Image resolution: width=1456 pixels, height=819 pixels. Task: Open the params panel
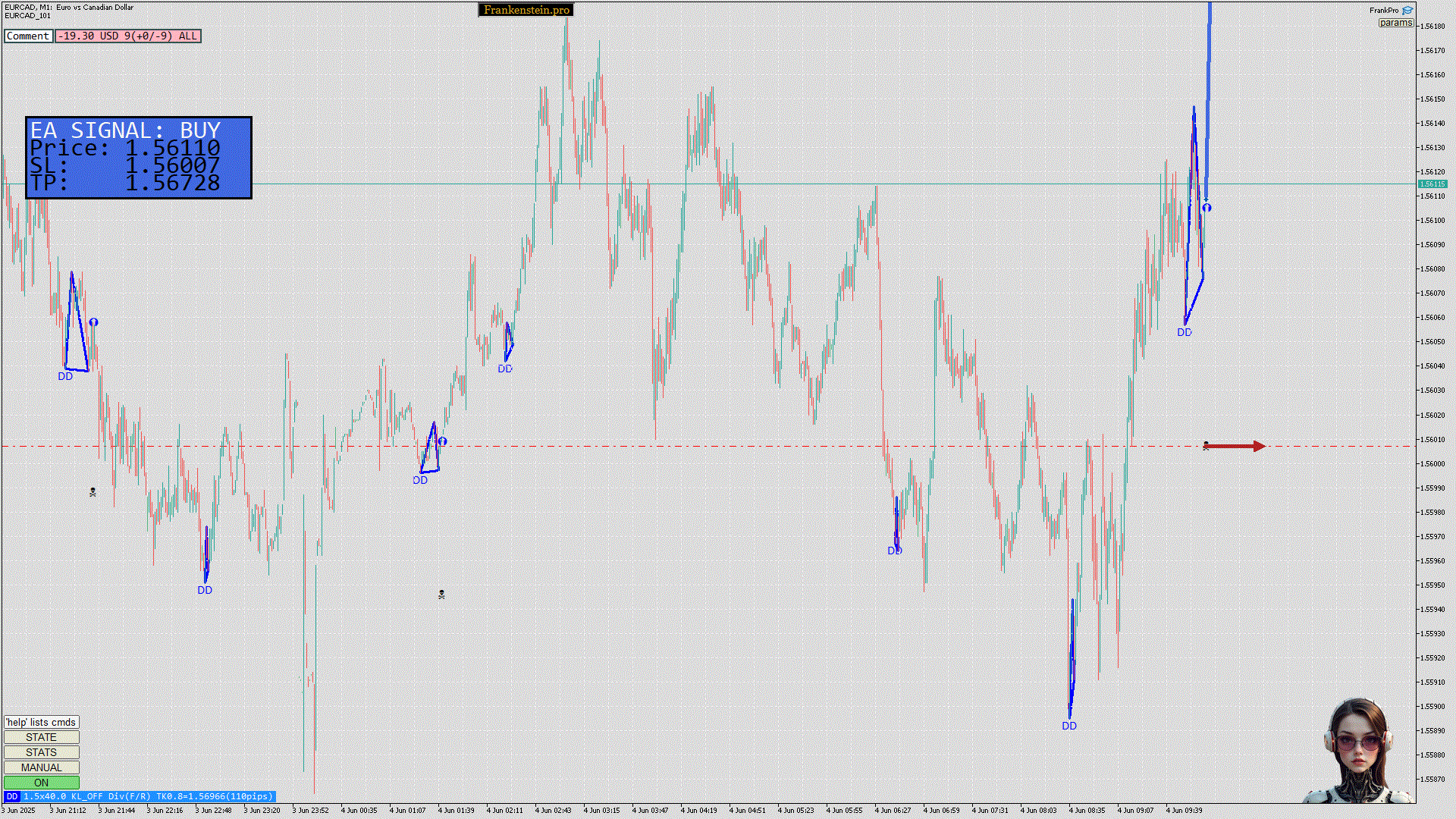pyautogui.click(x=1395, y=23)
